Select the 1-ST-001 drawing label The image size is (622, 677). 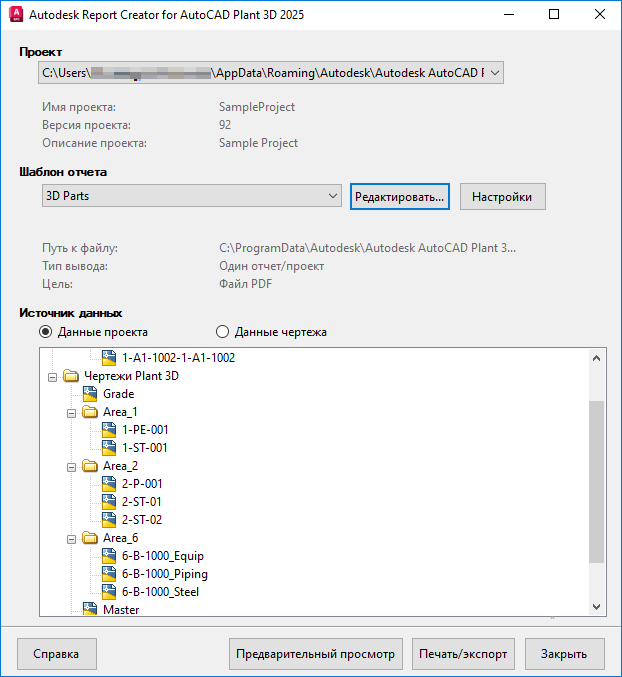pos(144,448)
